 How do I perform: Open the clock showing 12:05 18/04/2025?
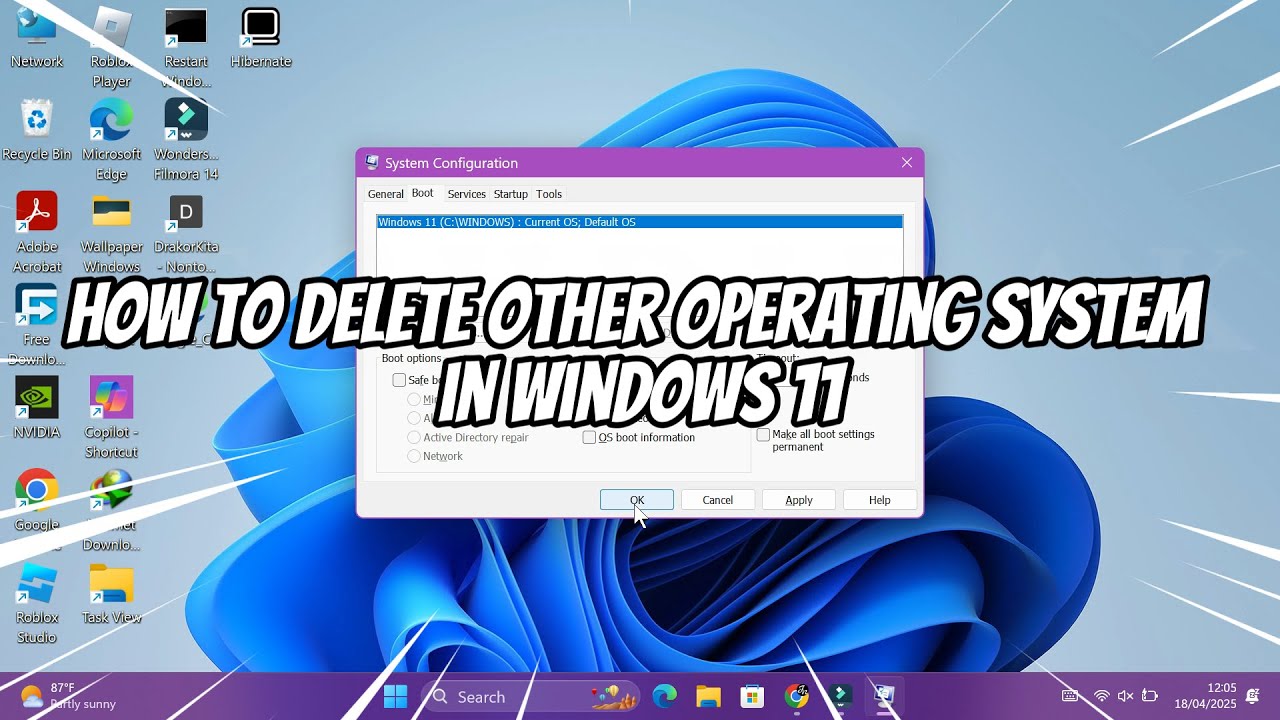tap(1206, 696)
